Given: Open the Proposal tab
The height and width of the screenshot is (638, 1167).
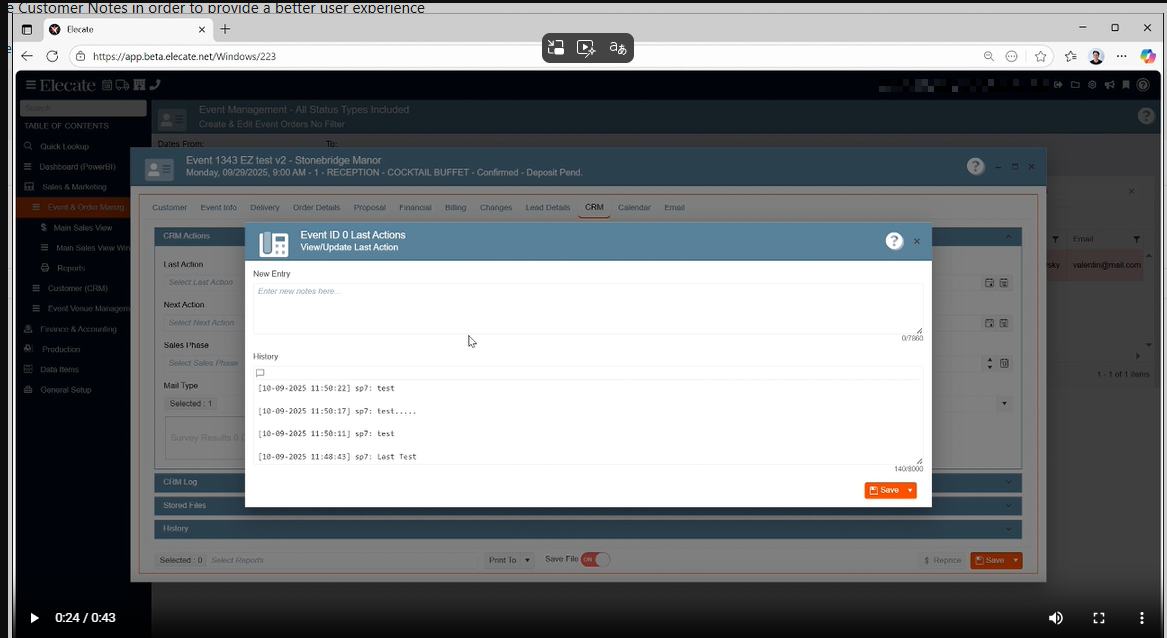Looking at the screenshot, I should (369, 208).
